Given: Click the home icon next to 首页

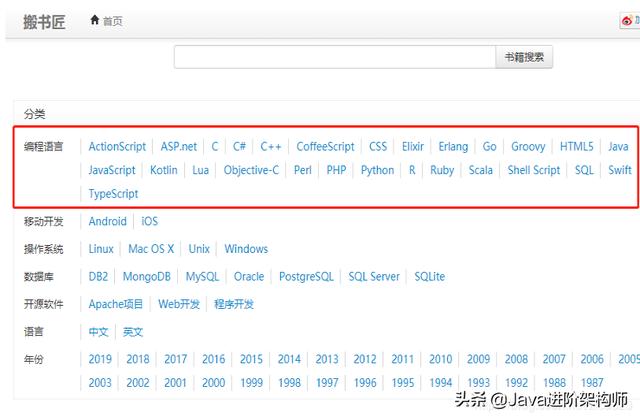Looking at the screenshot, I should pos(95,20).
